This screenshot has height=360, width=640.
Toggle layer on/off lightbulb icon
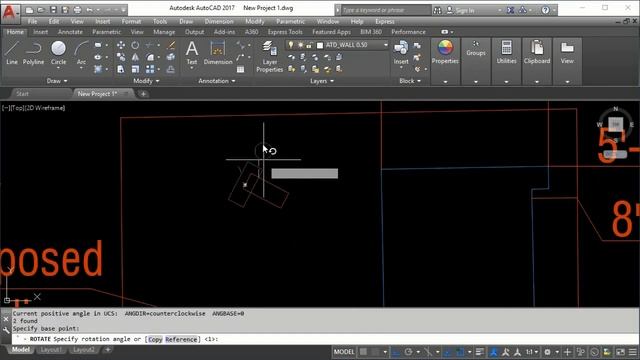pos(291,45)
